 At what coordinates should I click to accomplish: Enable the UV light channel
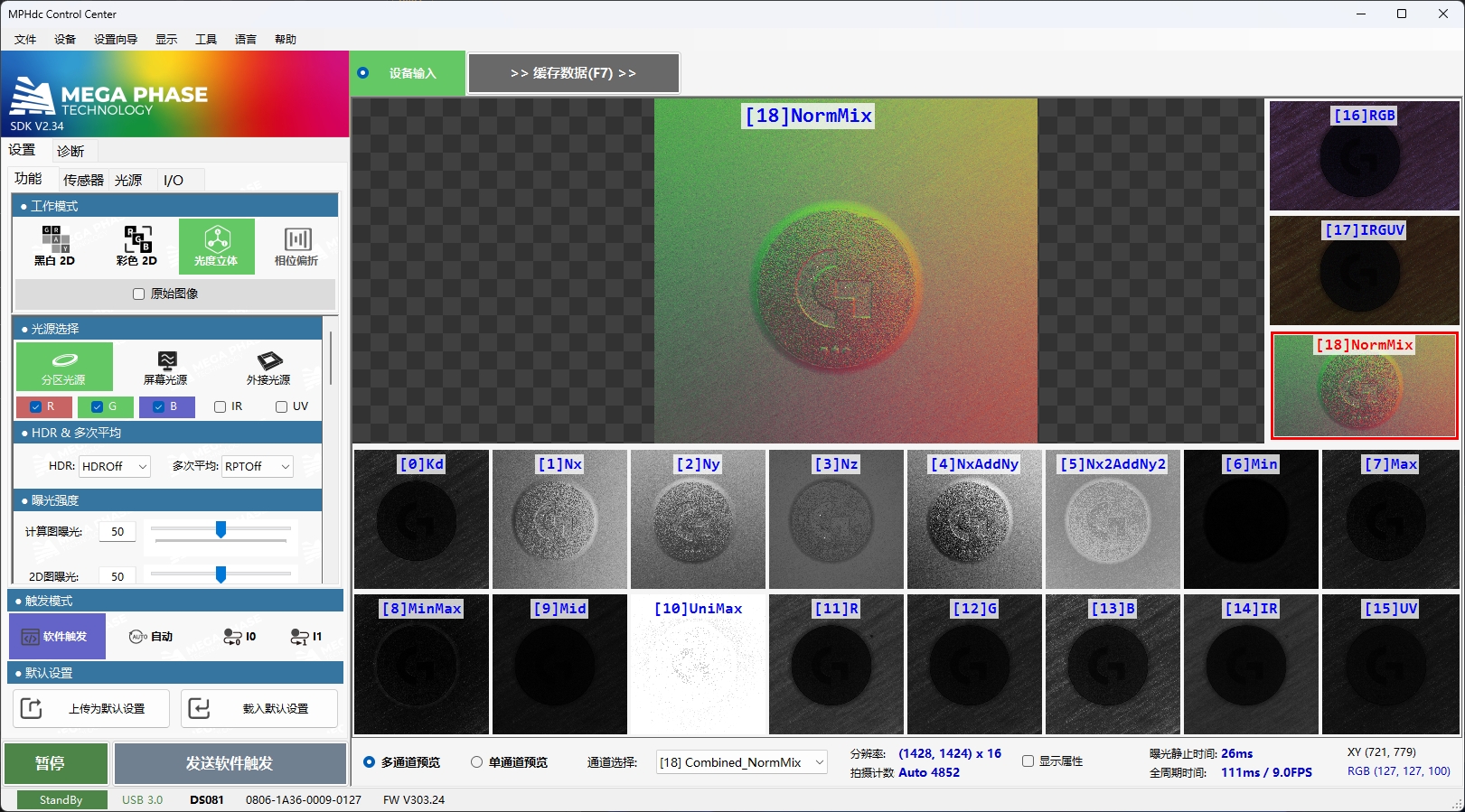tap(281, 406)
